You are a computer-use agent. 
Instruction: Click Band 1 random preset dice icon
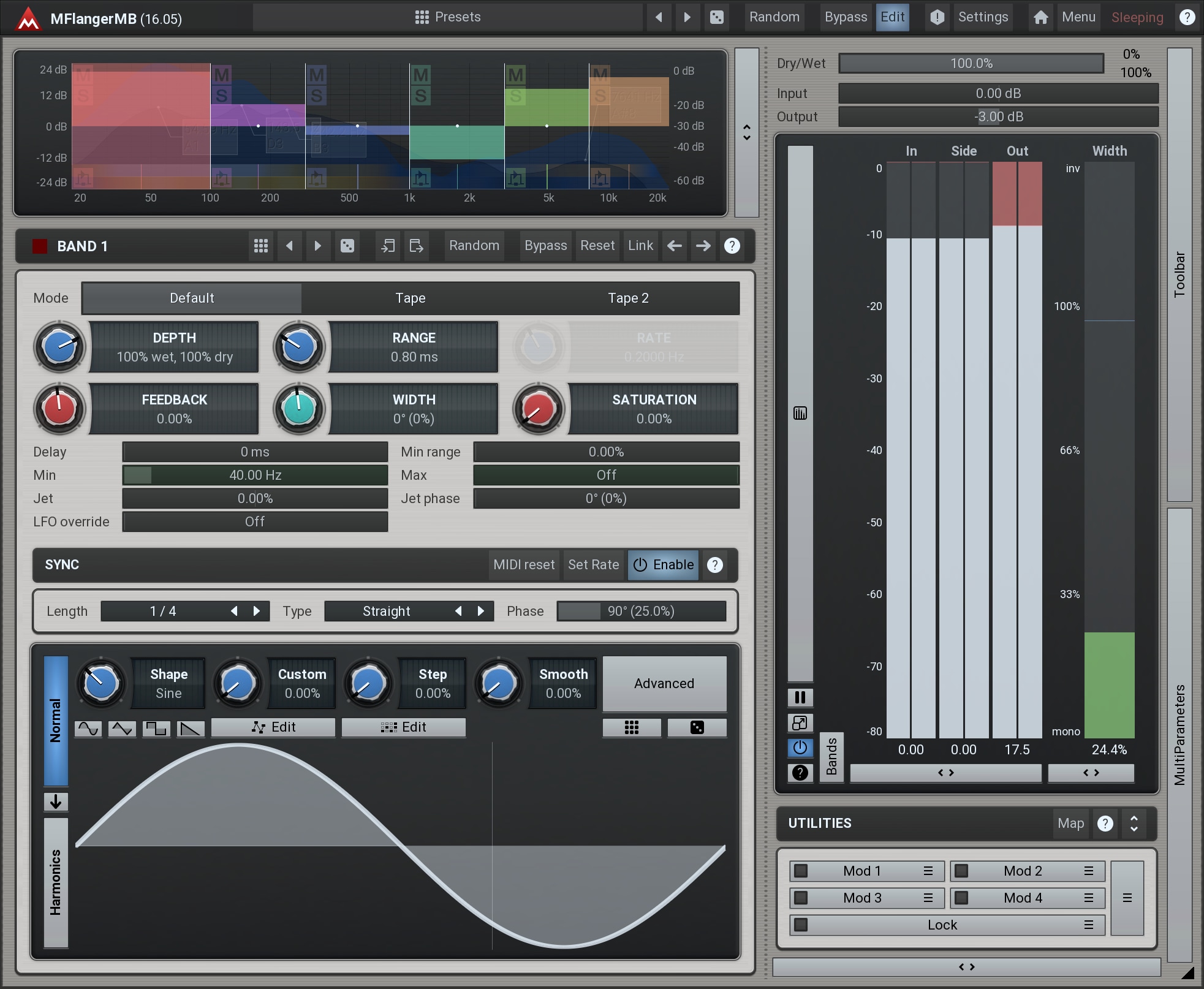(x=347, y=246)
